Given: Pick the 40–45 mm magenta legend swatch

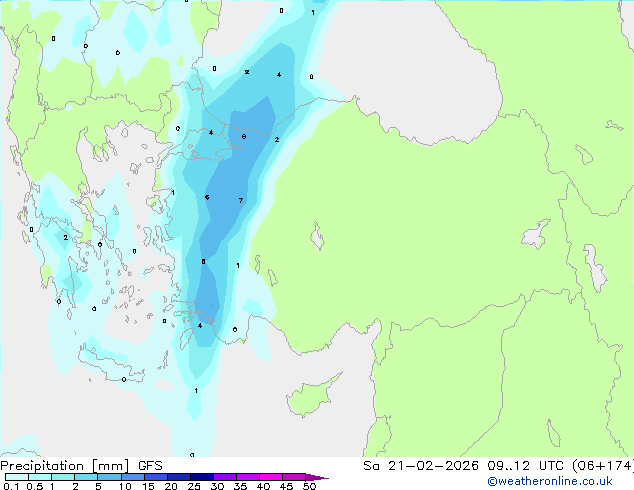Looking at the screenshot, I should tap(271, 477).
